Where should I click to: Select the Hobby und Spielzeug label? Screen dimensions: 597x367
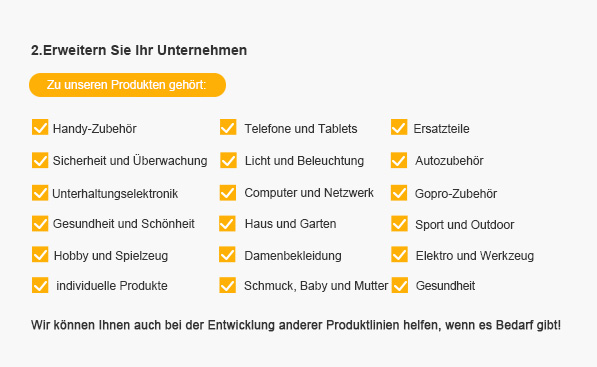point(111,255)
